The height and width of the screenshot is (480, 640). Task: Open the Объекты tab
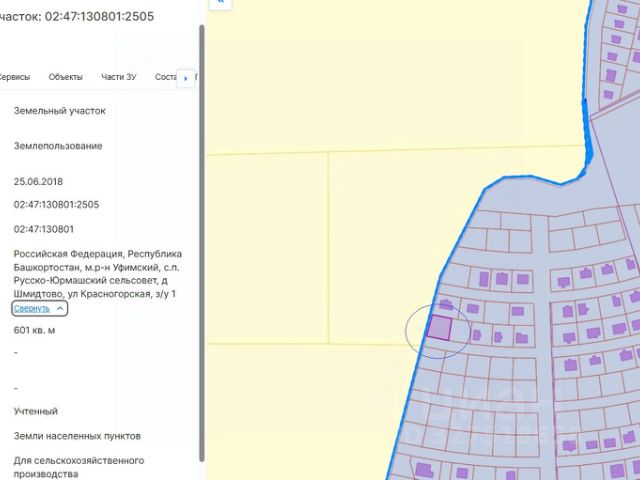click(65, 77)
